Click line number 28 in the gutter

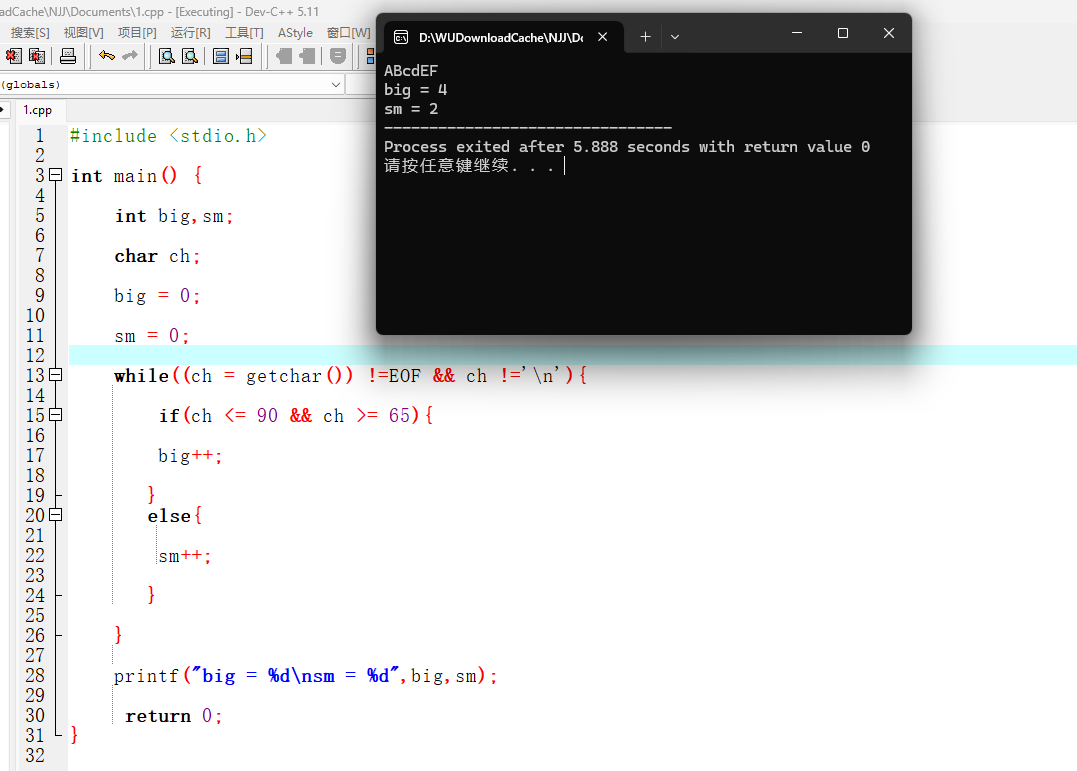35,675
